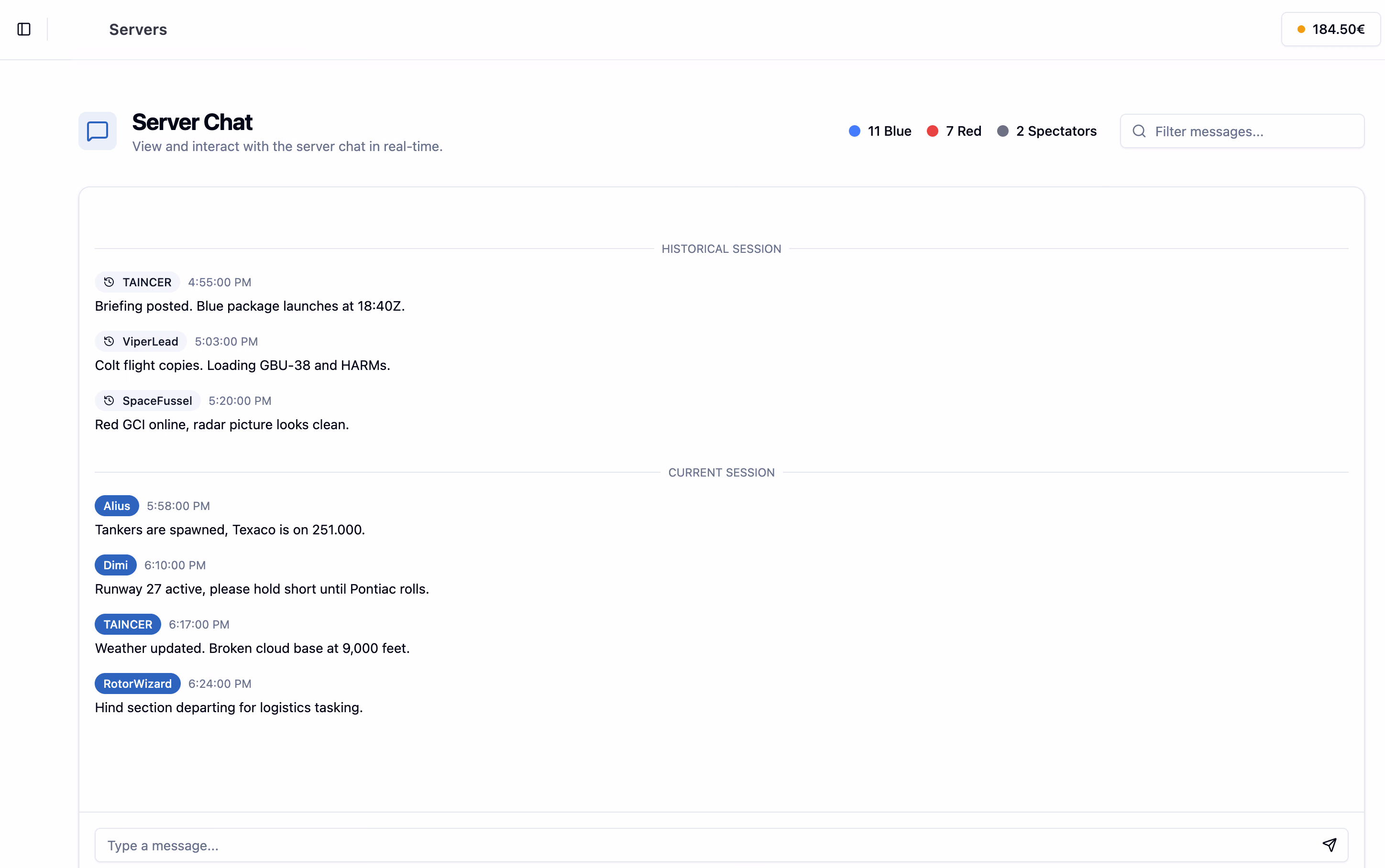Click the SpaceFussel name tag
This screenshot has width=1385, height=868.
coord(148,401)
